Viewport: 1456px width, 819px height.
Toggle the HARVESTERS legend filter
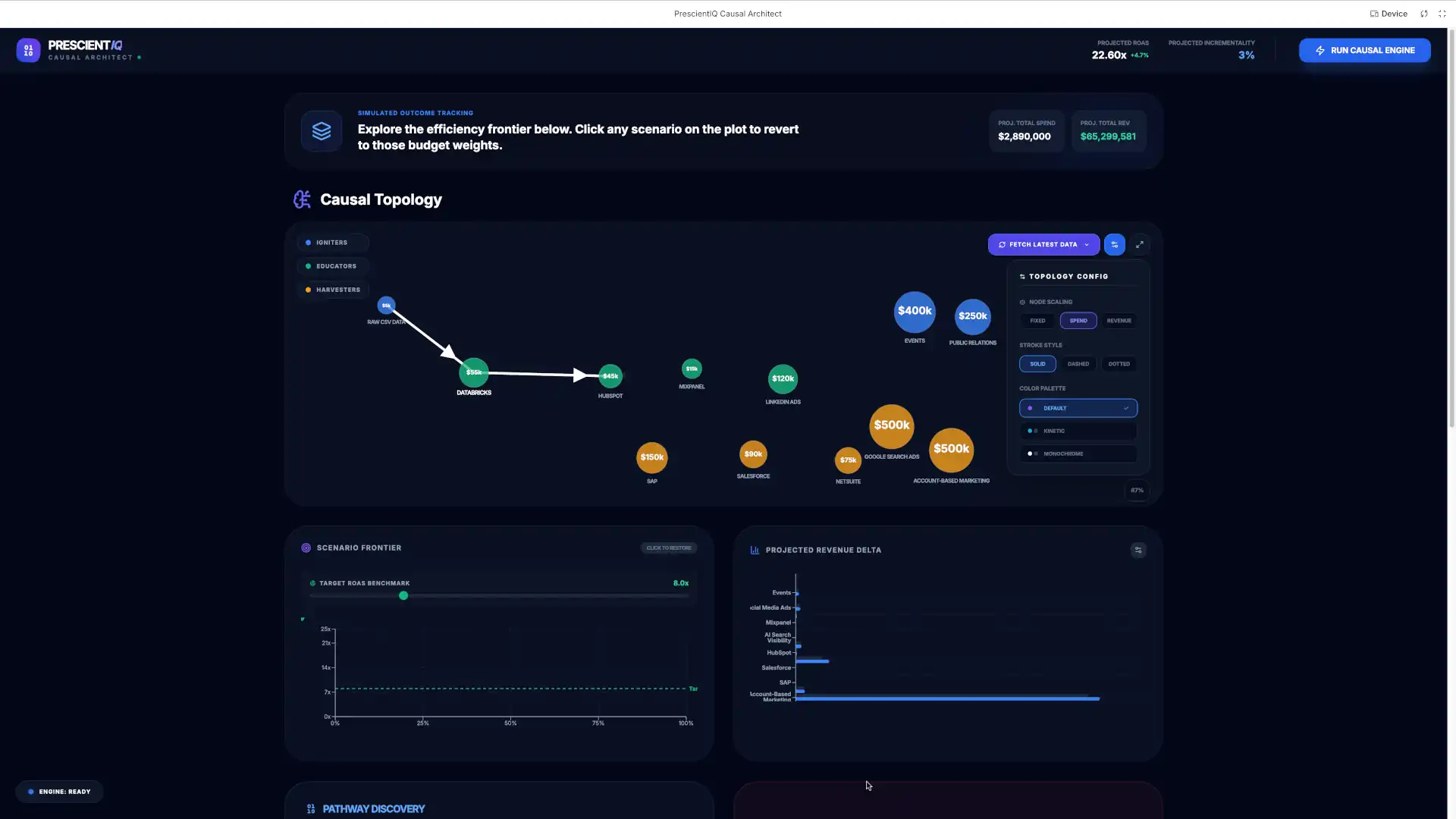(x=332, y=290)
